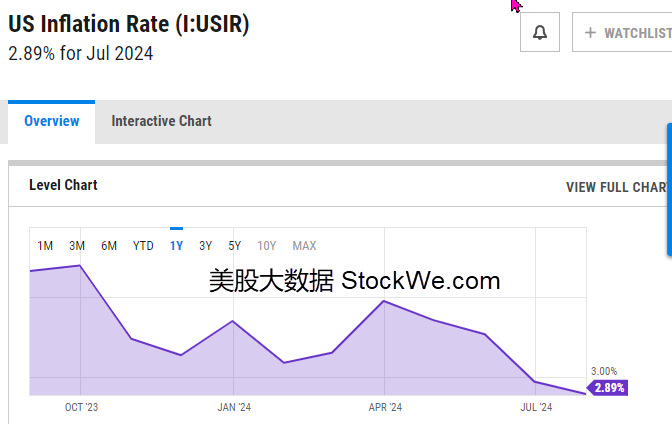
Task: Click the WATCHLIST button label
Action: point(638,33)
